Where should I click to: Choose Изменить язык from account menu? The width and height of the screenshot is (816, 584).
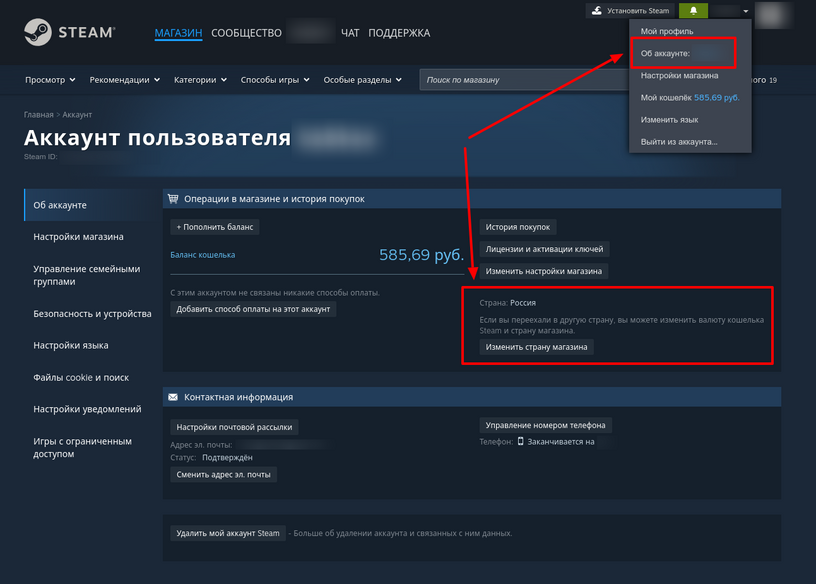(669, 120)
